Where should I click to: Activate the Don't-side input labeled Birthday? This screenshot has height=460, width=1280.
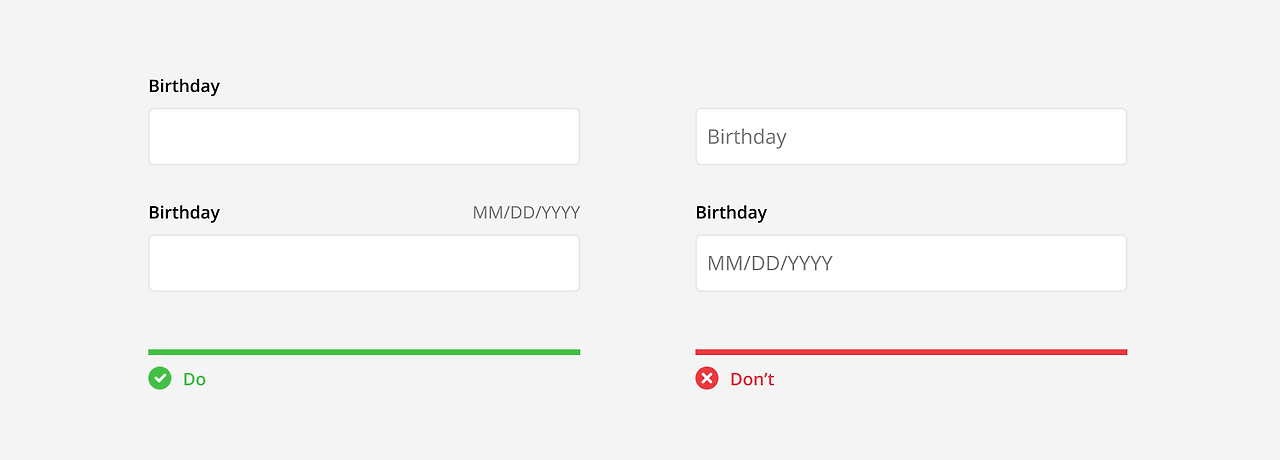pos(911,263)
